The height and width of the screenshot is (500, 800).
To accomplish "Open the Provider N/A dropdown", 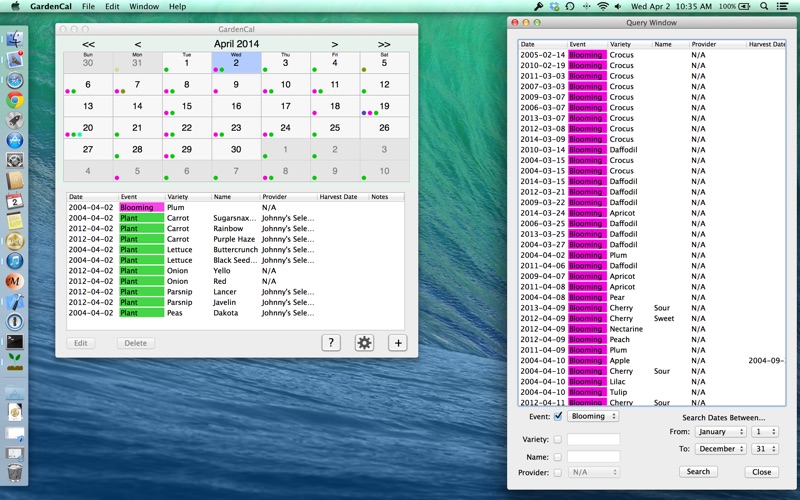I will (593, 472).
